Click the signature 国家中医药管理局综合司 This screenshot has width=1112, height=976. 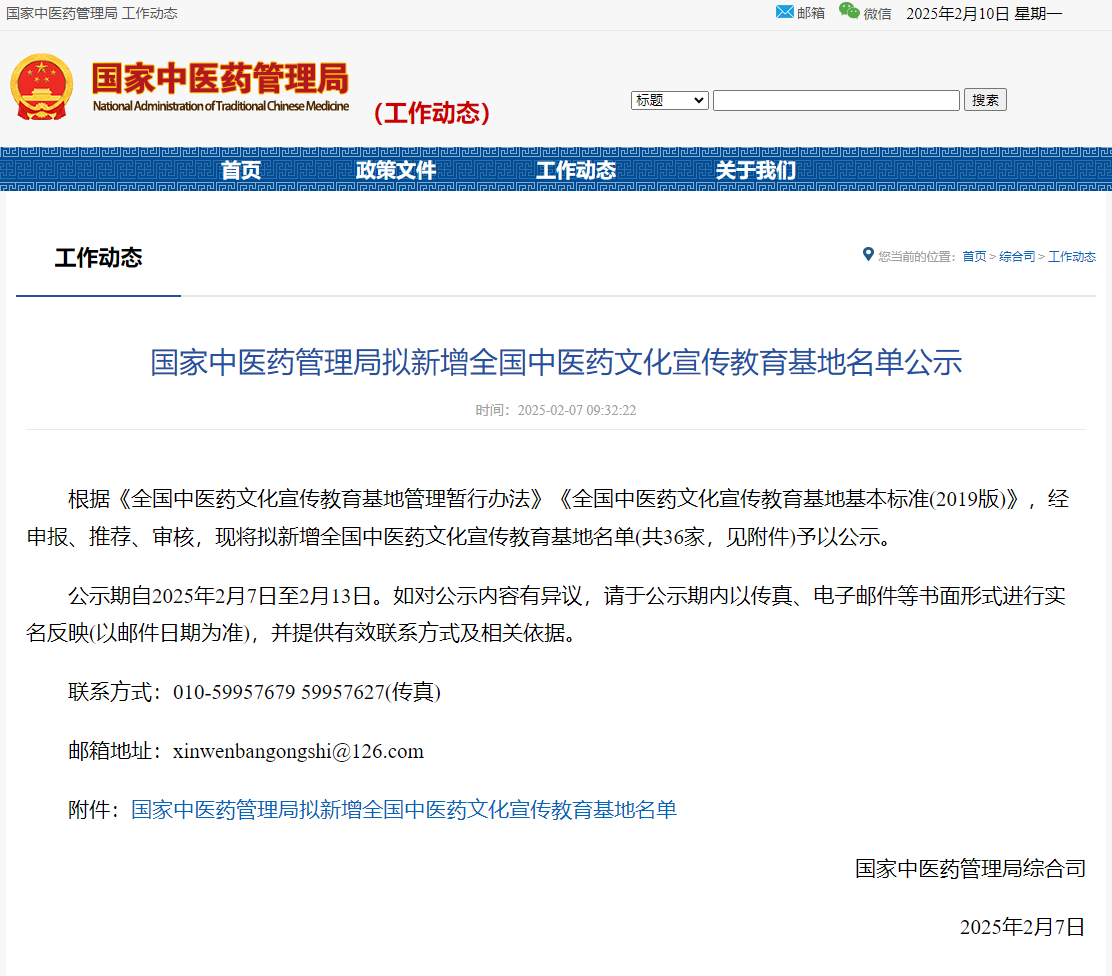[x=970, y=868]
